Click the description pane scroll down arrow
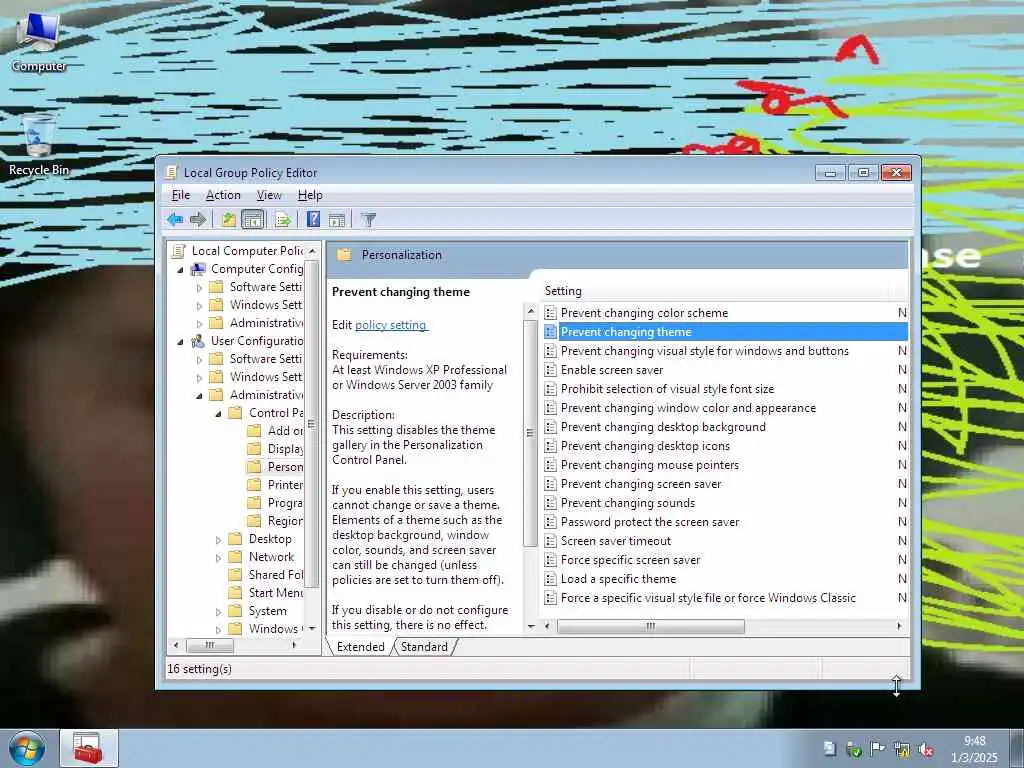Image resolution: width=1024 pixels, height=768 pixels. click(530, 626)
